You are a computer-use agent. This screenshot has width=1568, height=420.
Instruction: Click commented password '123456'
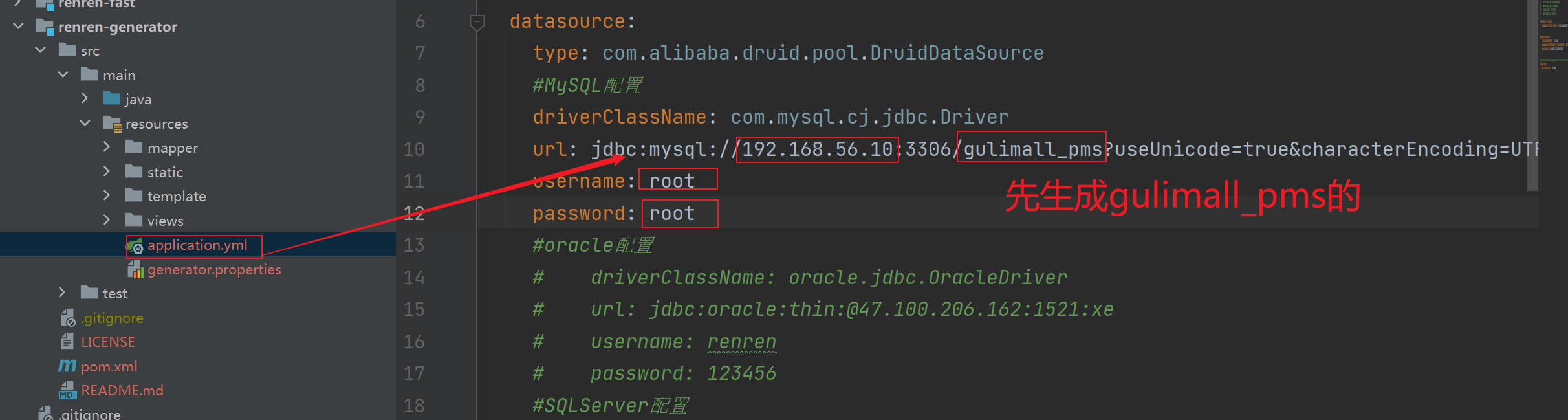coord(741,373)
